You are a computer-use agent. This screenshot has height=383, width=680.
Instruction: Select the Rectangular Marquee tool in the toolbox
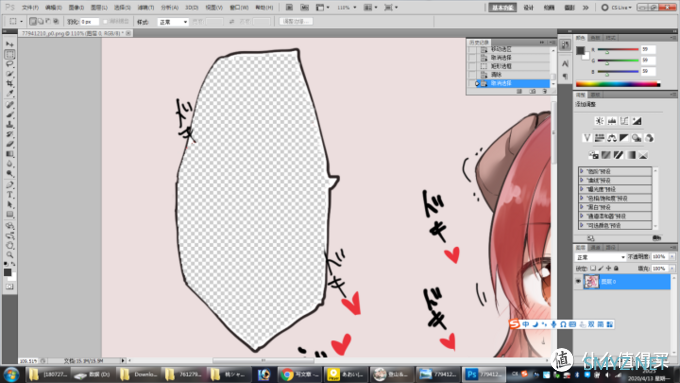click(x=10, y=54)
